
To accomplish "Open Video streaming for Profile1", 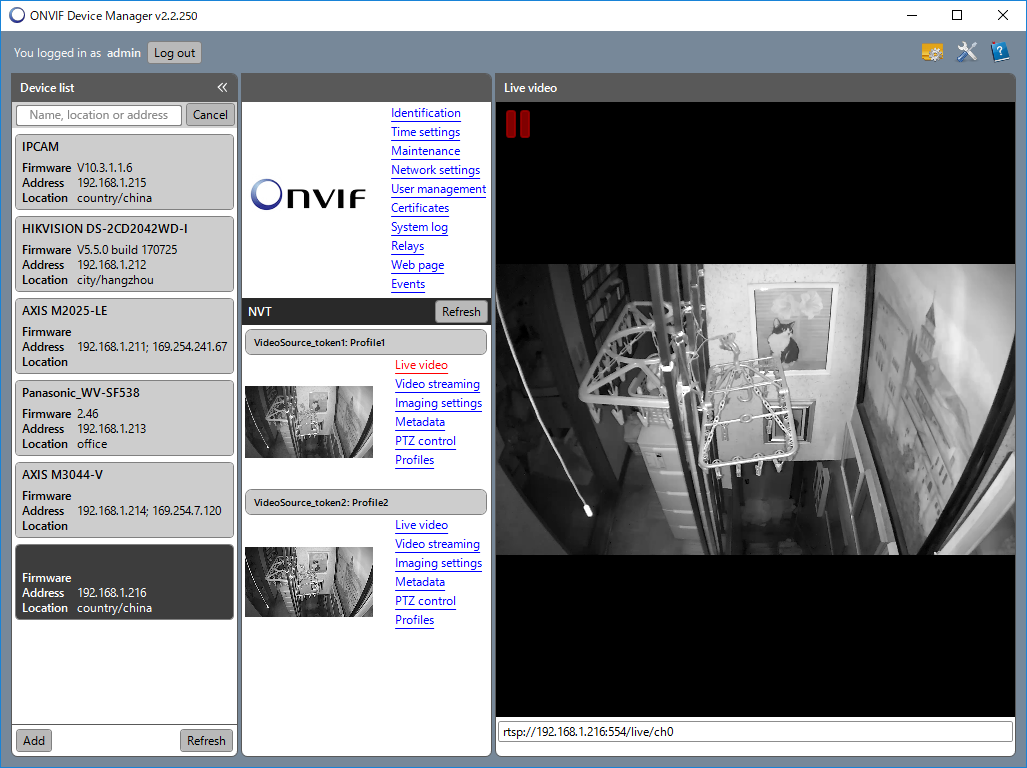I will pyautogui.click(x=438, y=384).
